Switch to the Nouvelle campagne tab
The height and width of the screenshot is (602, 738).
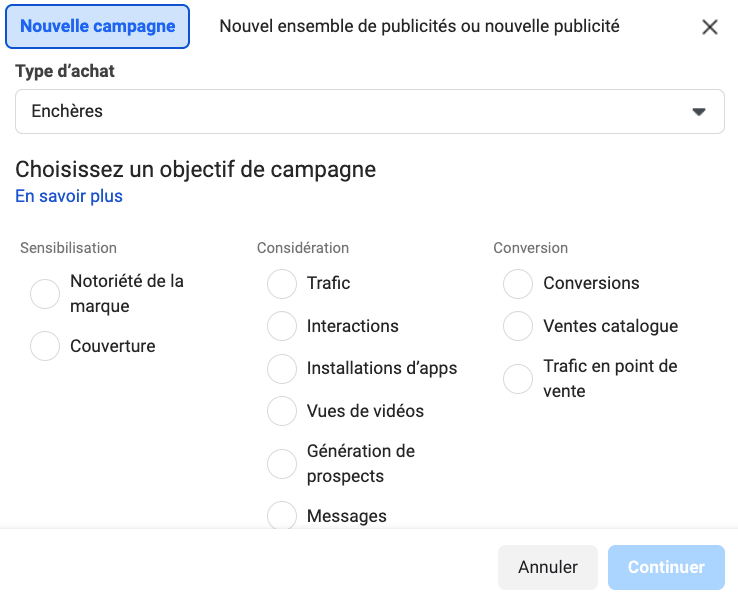[98, 27]
